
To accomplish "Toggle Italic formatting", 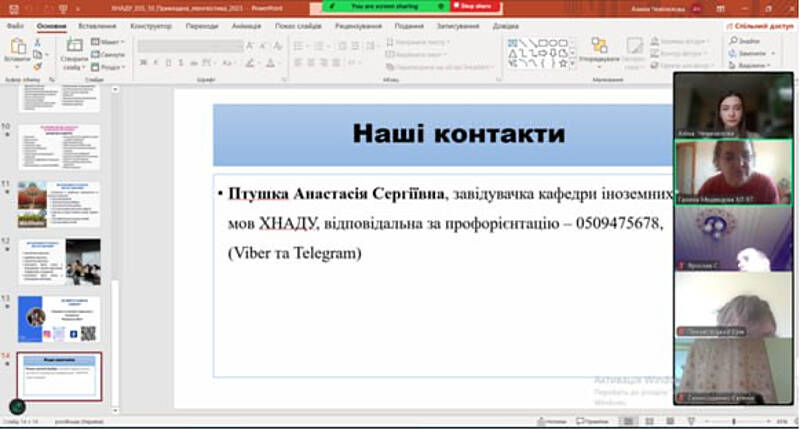I will pos(156,63).
